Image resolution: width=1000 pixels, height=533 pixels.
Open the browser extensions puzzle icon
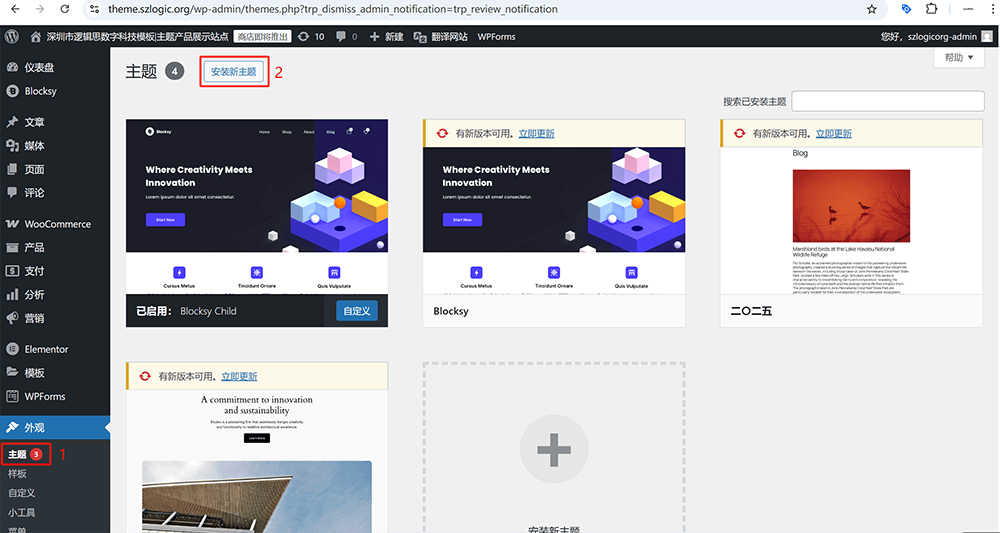coord(931,9)
